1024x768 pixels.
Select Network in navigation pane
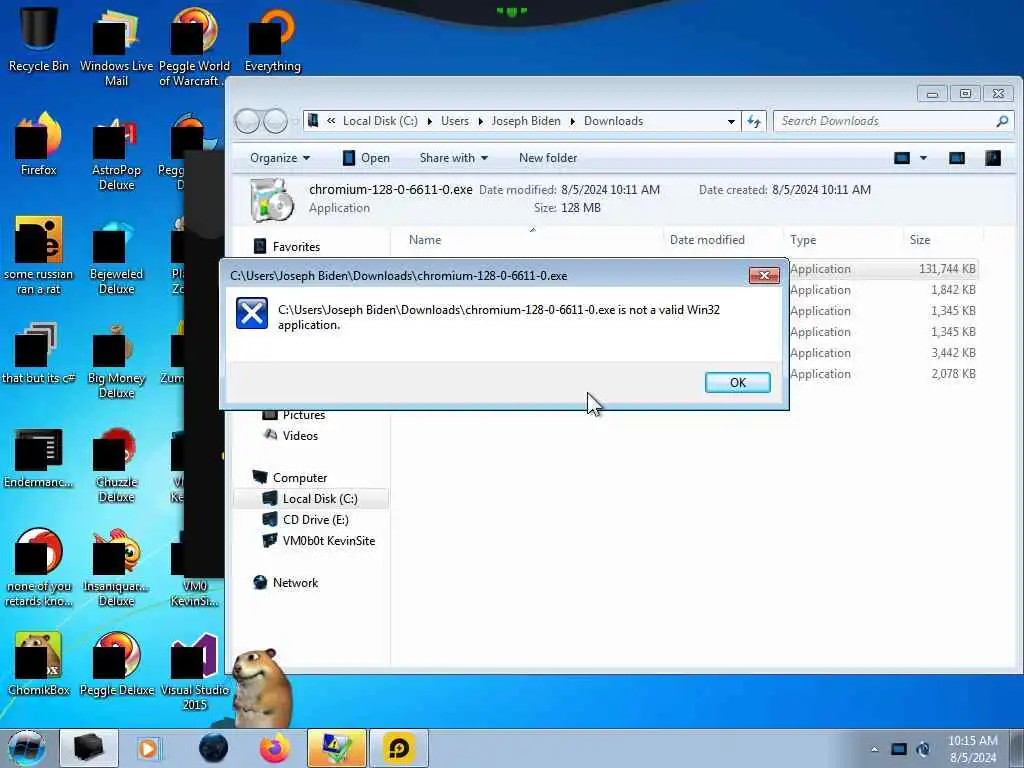[x=295, y=583]
